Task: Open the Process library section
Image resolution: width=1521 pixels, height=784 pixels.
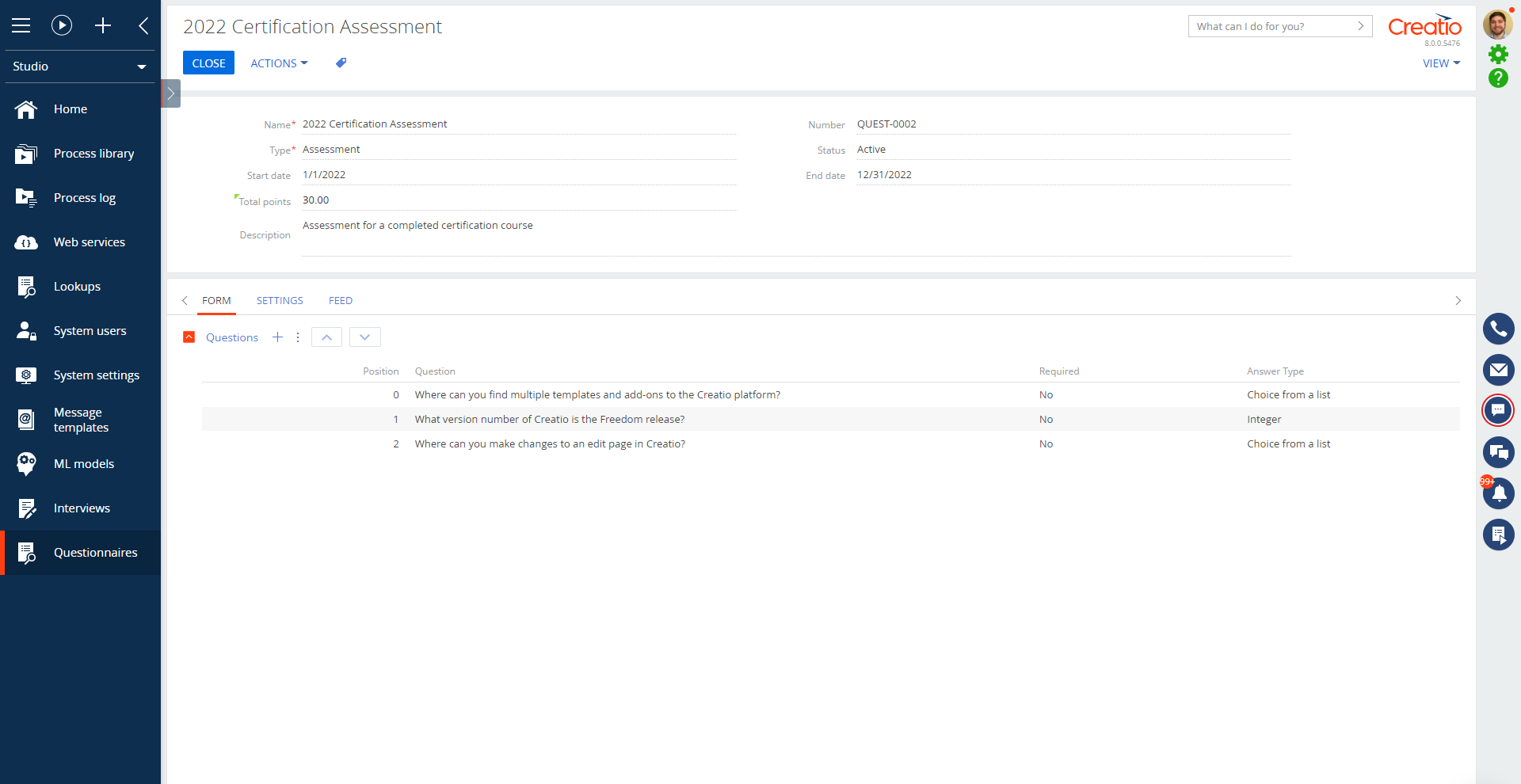Action: pyautogui.click(x=93, y=153)
